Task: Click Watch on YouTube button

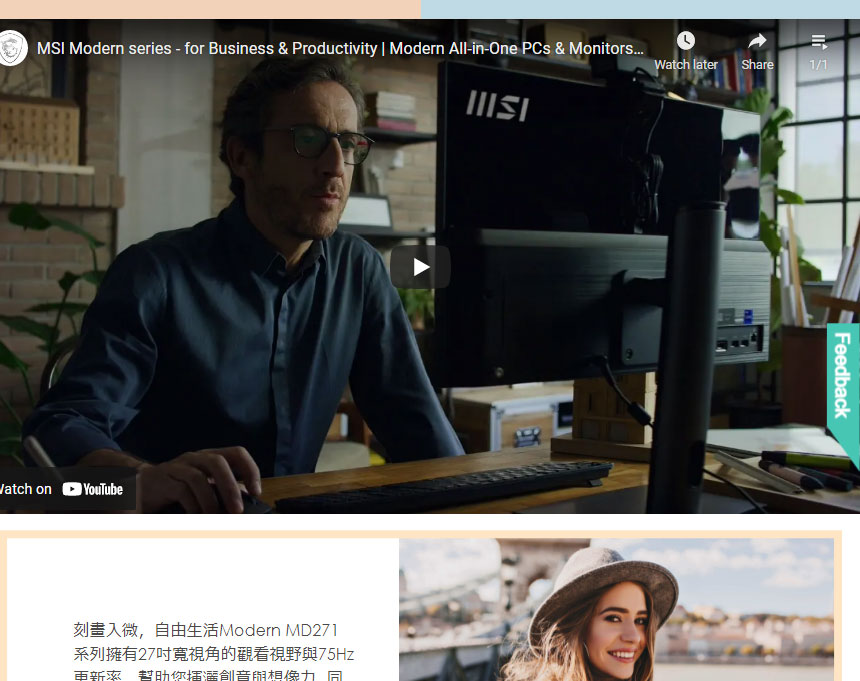Action: (x=67, y=489)
